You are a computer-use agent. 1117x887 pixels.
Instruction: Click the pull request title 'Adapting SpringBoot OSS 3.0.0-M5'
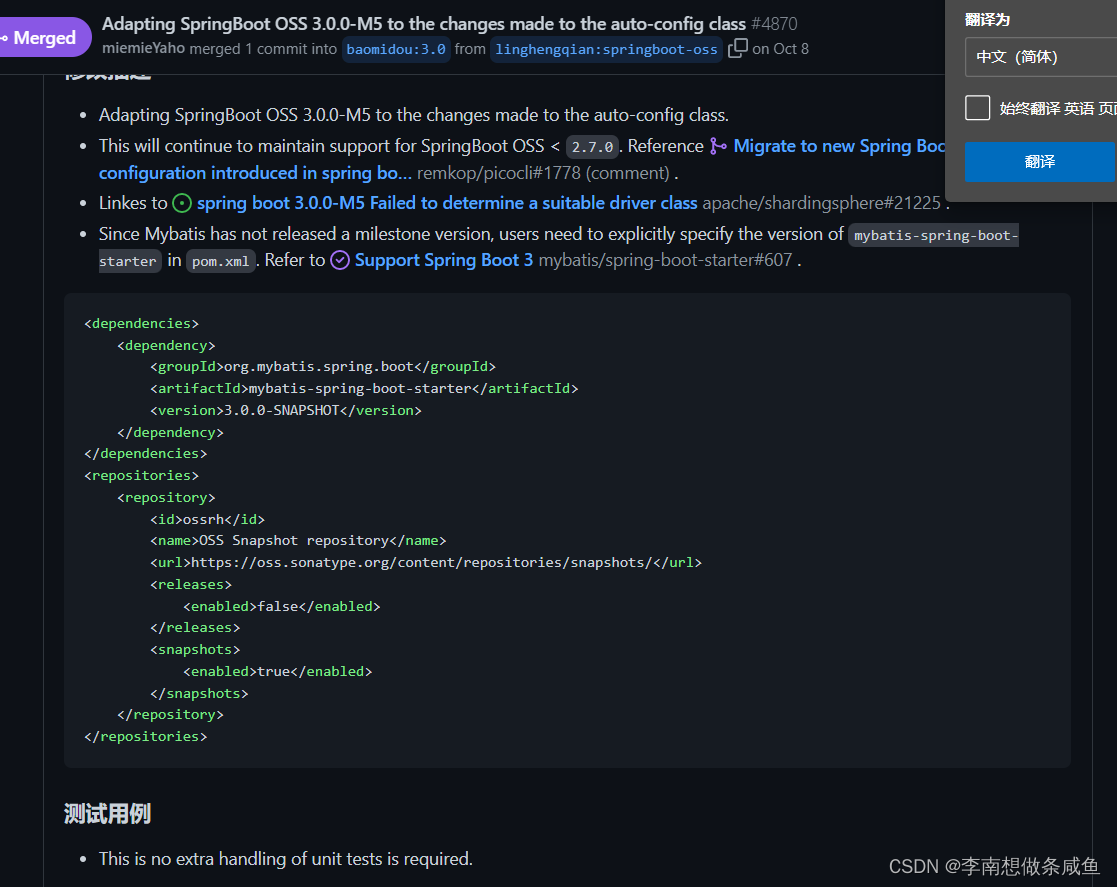(424, 24)
